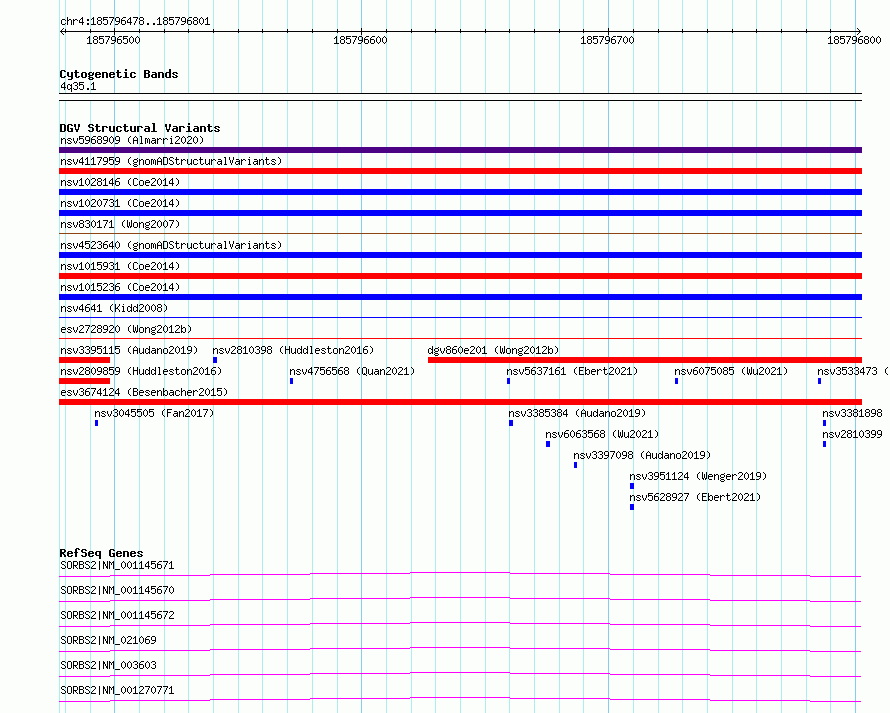The width and height of the screenshot is (890, 713).
Task: Click the nsv3045505 (Fan2017) label
Action: click(154, 413)
